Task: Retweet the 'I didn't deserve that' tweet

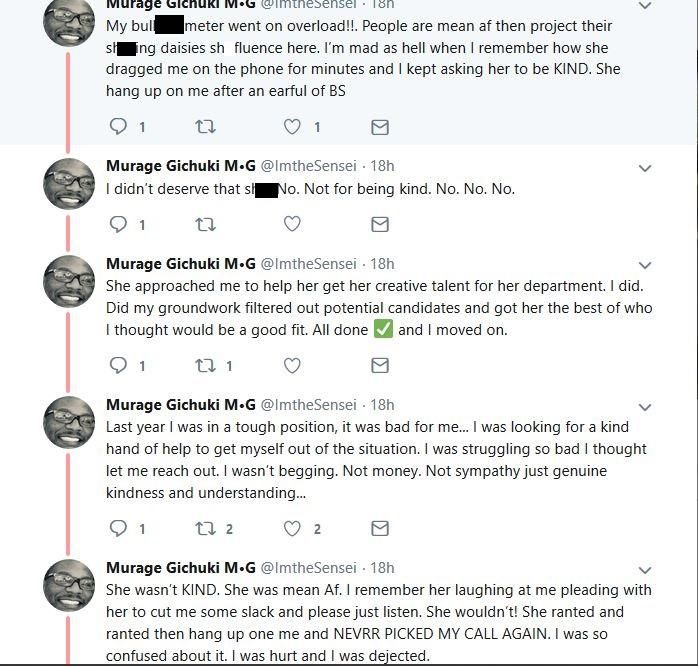Action: pyautogui.click(x=205, y=225)
